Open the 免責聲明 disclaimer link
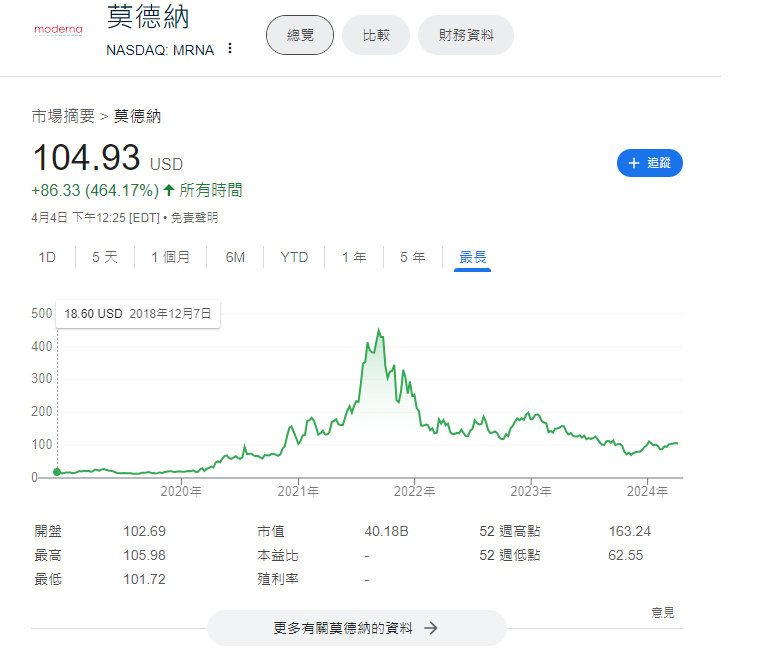This screenshot has width=760, height=650. tap(194, 218)
